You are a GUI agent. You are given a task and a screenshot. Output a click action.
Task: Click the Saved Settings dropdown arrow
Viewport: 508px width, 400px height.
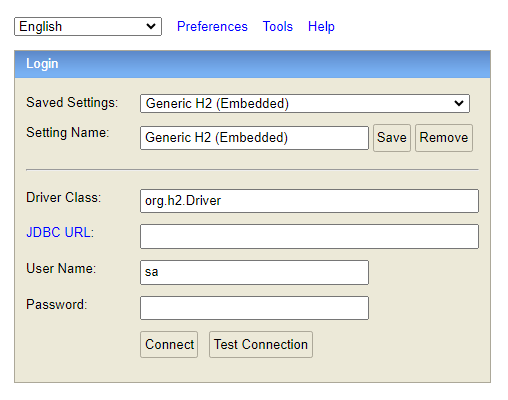pos(459,103)
